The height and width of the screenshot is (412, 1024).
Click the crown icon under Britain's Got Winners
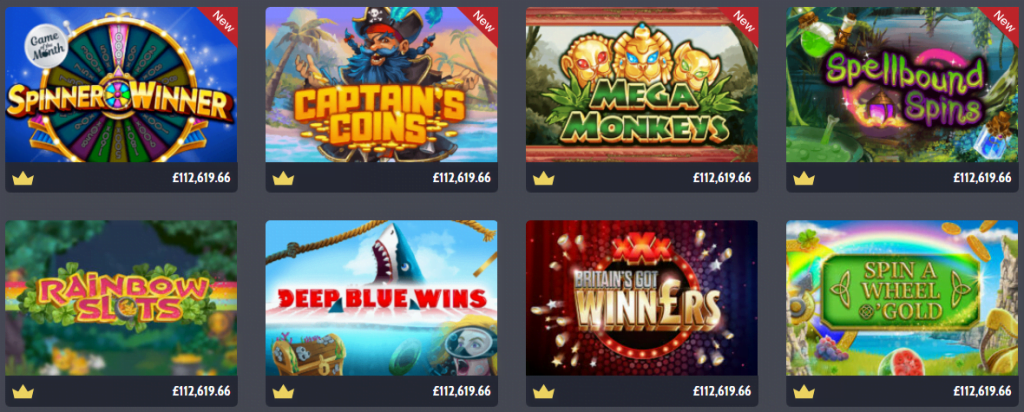543,392
